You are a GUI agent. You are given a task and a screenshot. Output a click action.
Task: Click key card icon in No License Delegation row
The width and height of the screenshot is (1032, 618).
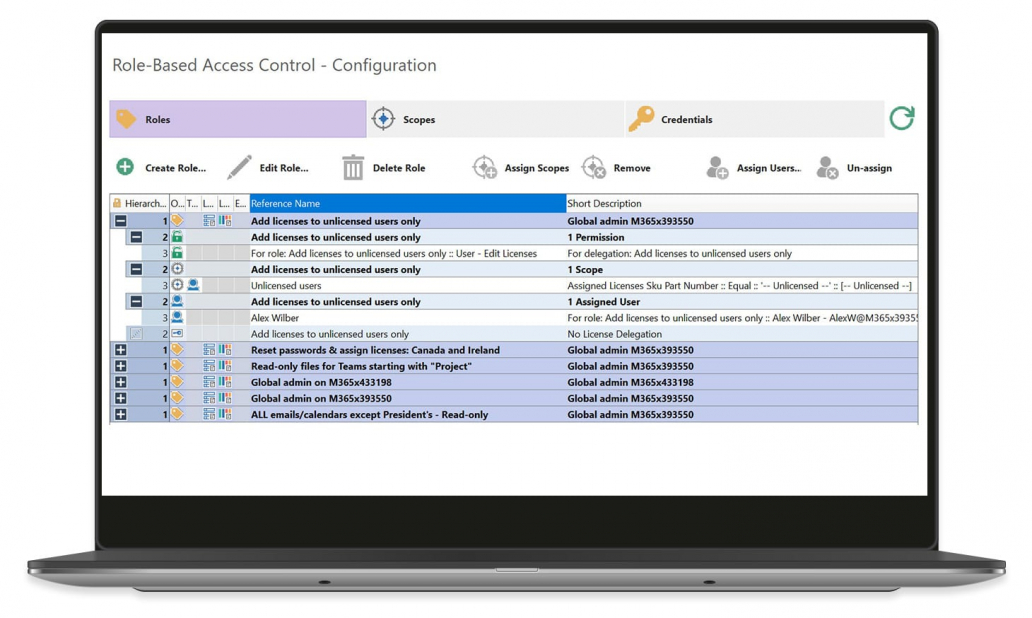[x=177, y=334]
